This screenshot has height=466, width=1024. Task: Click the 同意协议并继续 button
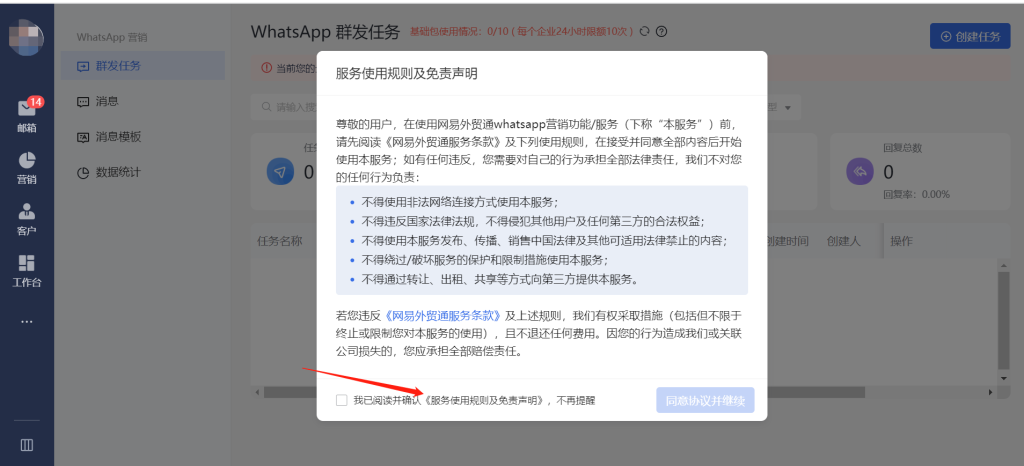click(x=705, y=400)
